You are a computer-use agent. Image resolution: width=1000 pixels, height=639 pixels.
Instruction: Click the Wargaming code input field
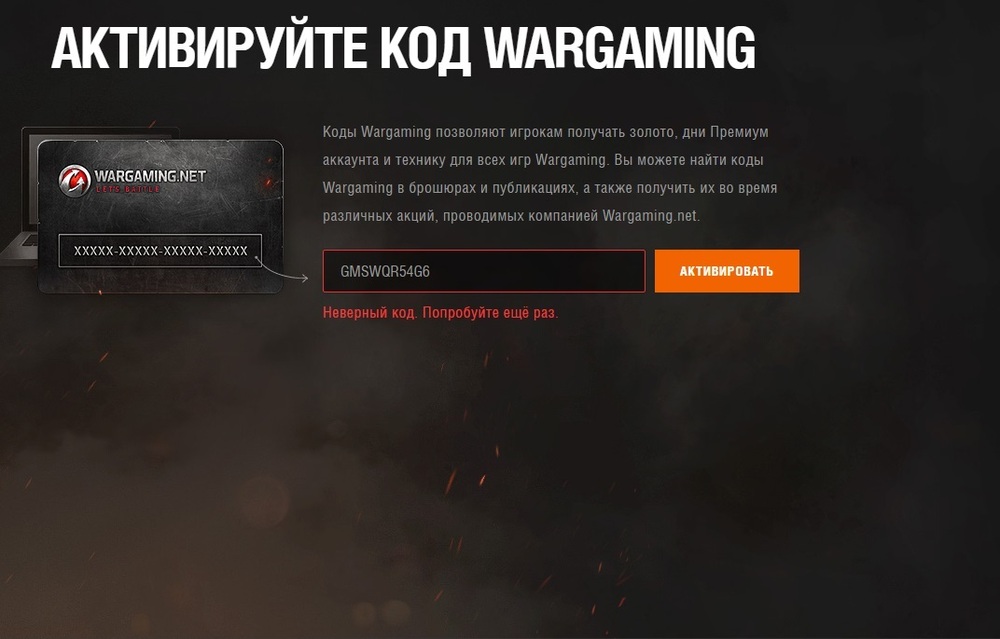[x=484, y=271]
